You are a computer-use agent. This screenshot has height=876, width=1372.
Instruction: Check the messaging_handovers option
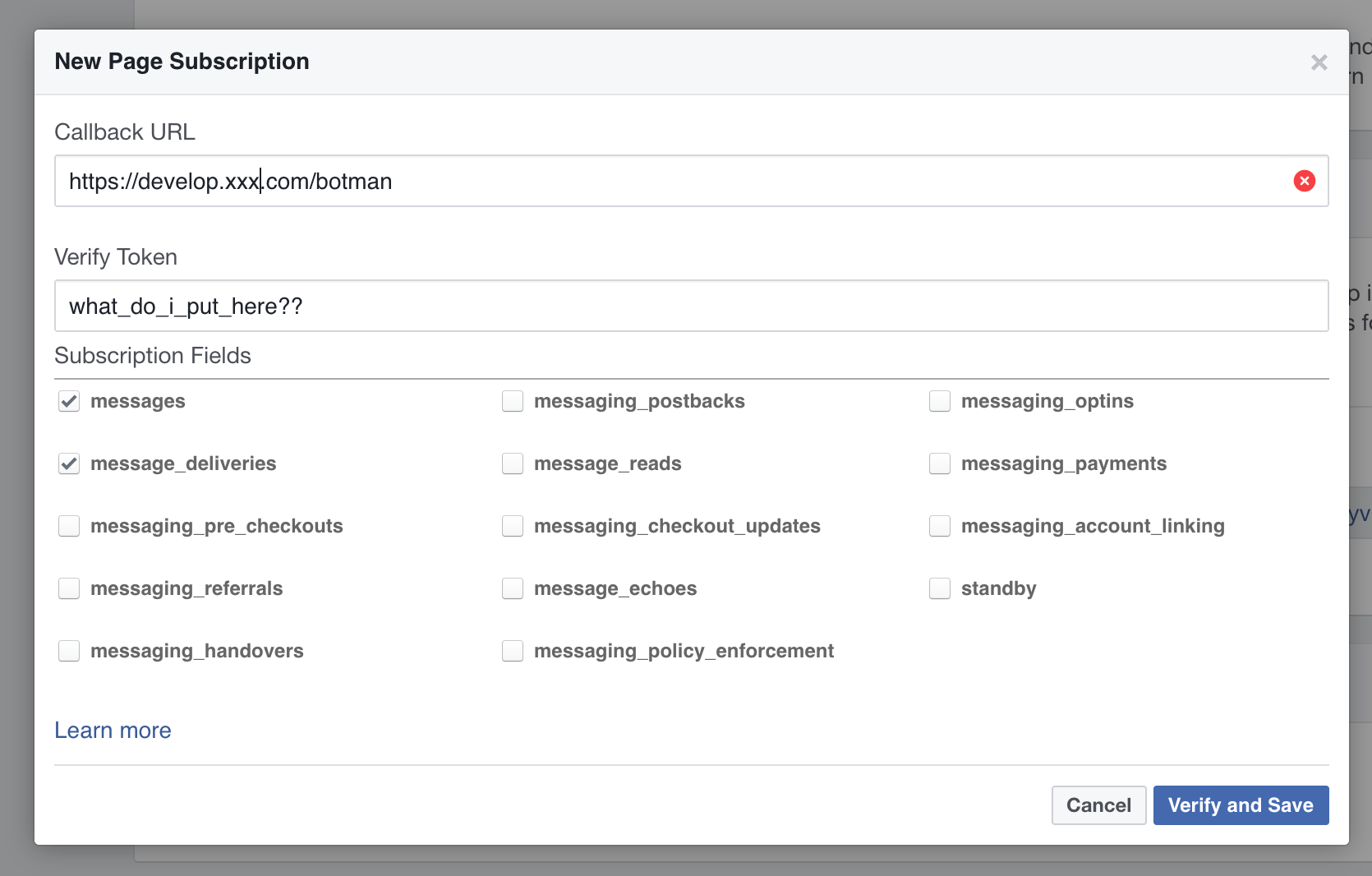pos(69,651)
